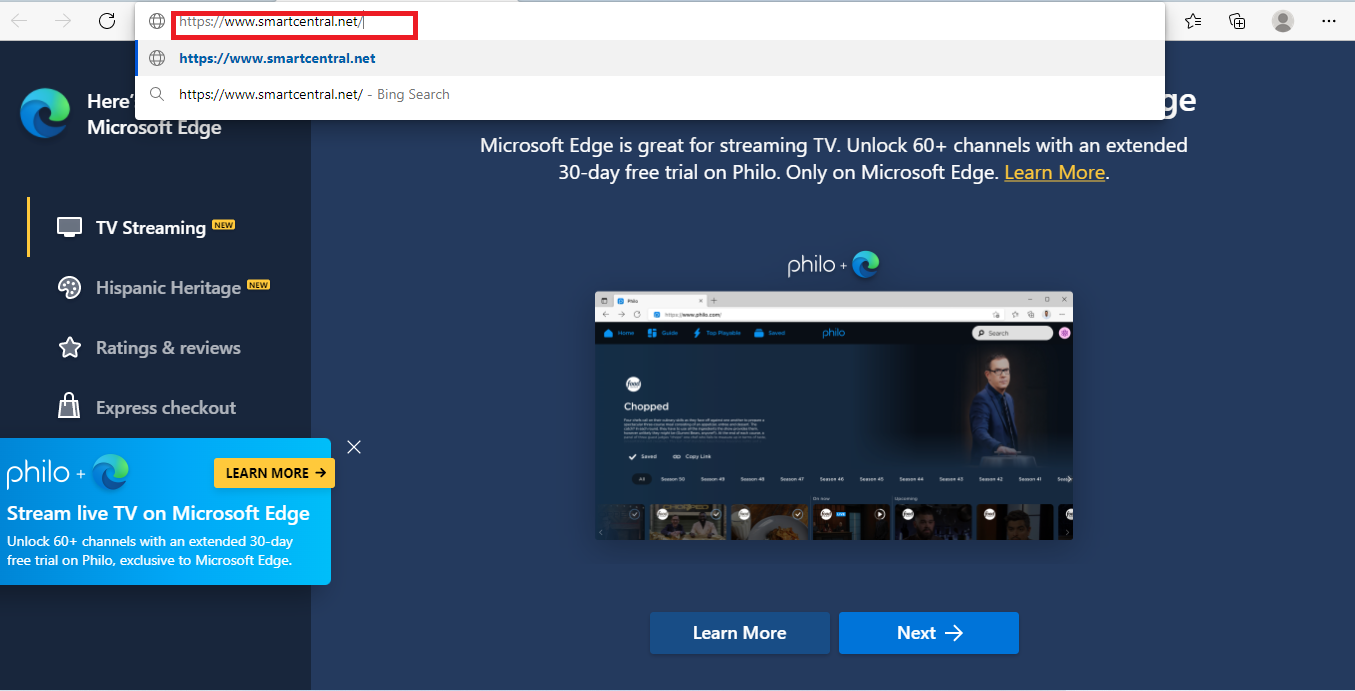1355x691 pixels.
Task: Click the philo logo text in the popup
Action: pos(38,472)
